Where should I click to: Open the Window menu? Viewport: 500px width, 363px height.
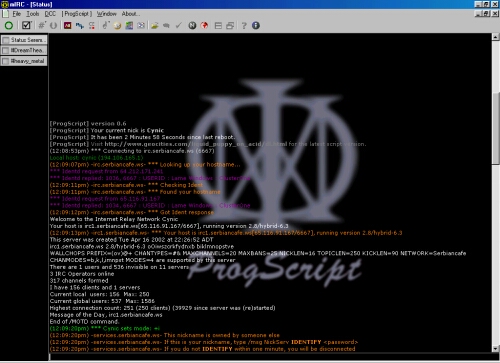point(107,14)
